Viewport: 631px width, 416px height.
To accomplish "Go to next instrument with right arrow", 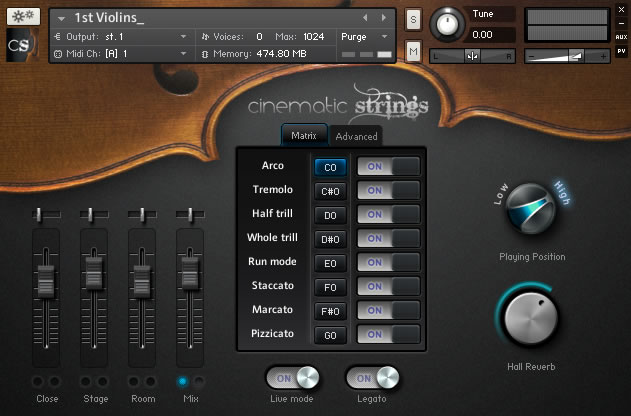I will (384, 18).
